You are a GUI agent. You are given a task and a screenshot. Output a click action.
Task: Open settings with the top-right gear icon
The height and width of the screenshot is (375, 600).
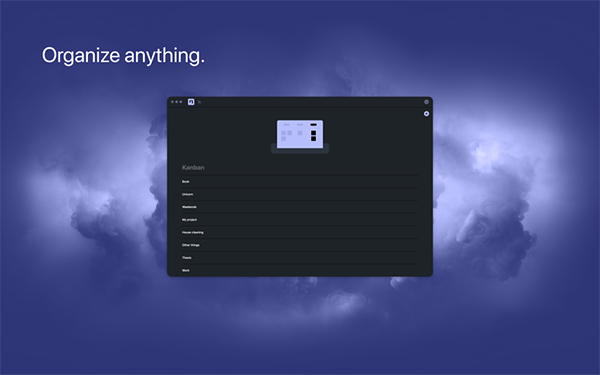tap(426, 102)
